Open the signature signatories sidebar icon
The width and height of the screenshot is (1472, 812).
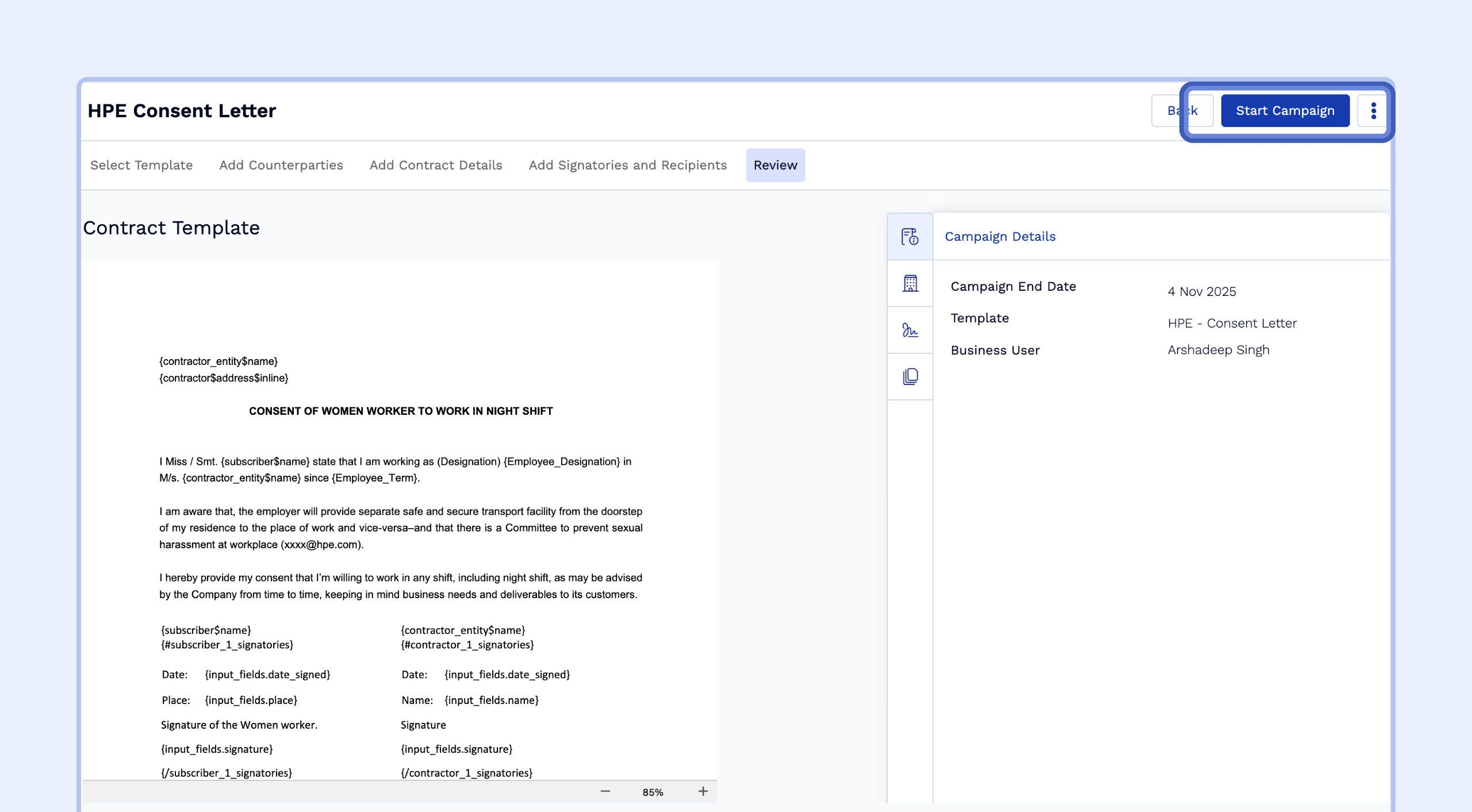click(x=910, y=330)
